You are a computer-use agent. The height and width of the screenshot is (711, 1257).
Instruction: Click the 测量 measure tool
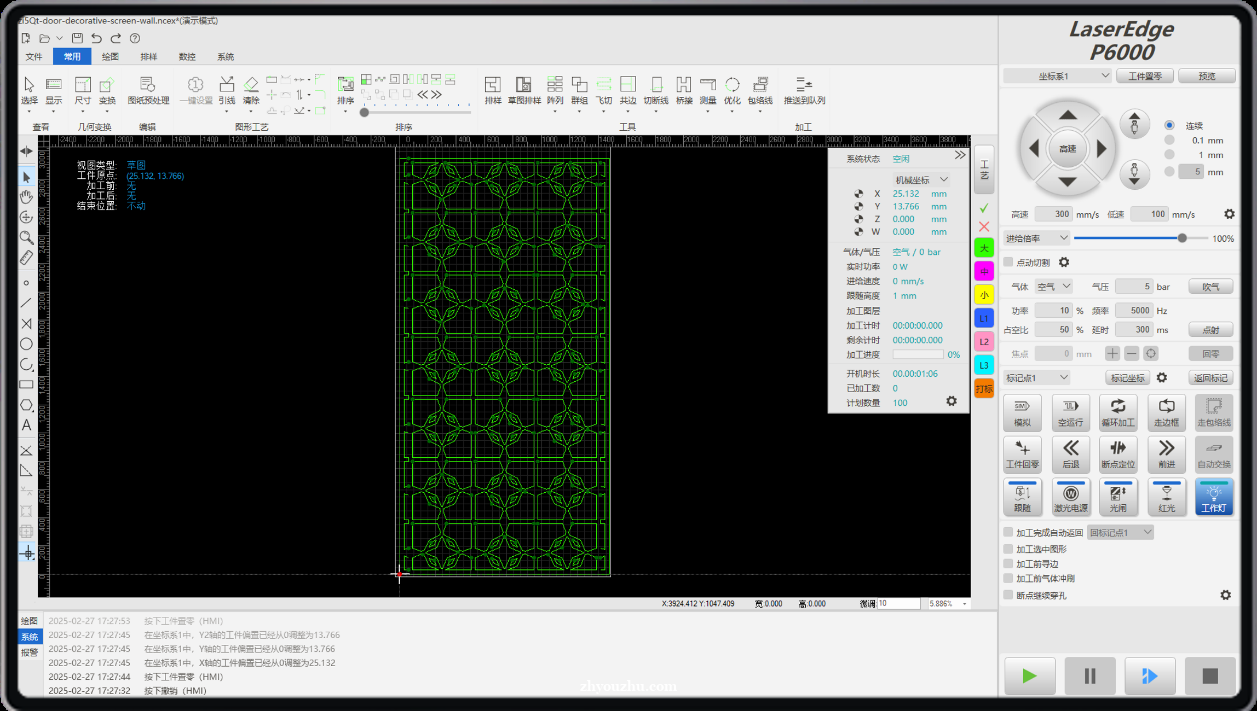pos(708,91)
